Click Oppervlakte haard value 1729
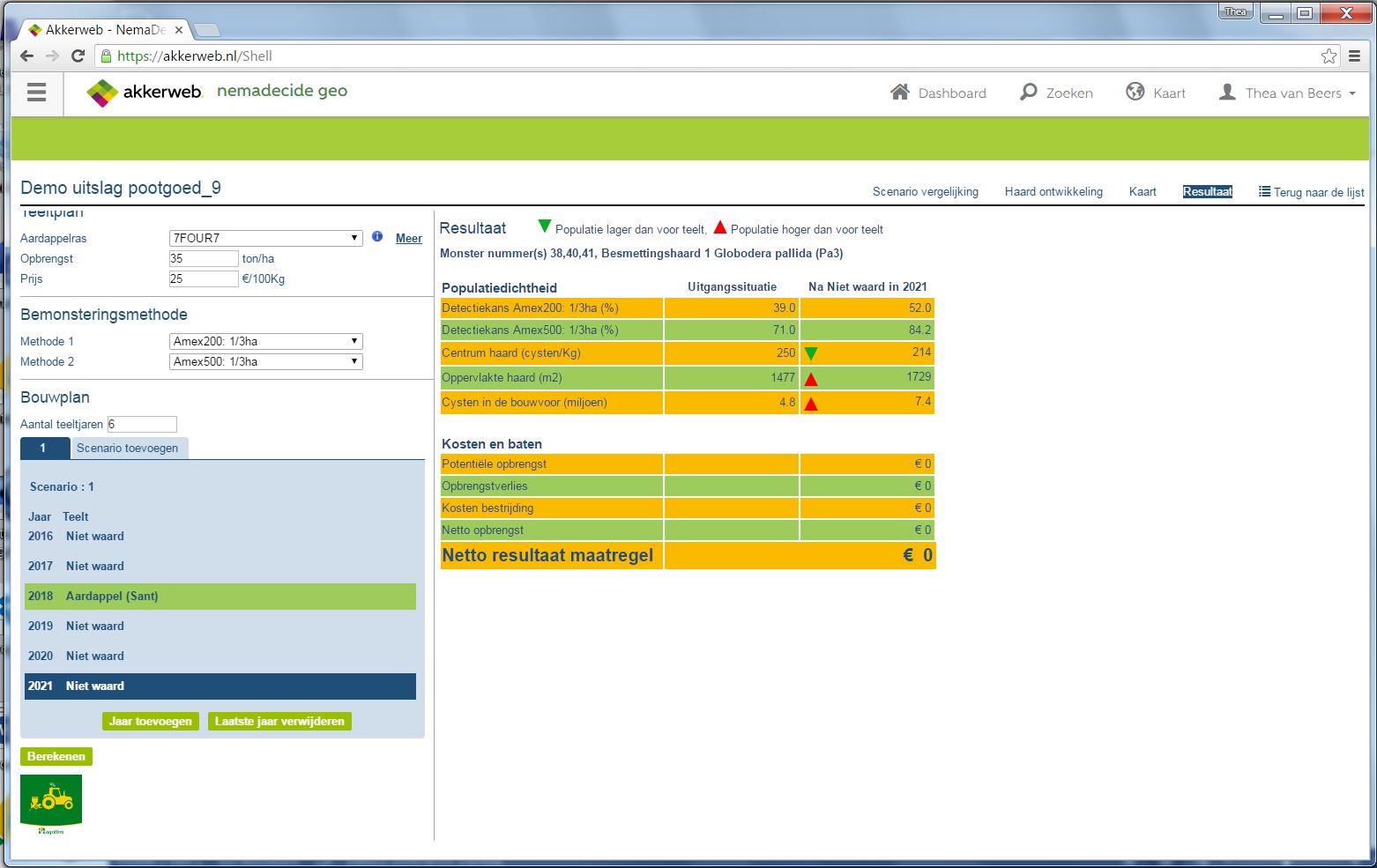The height and width of the screenshot is (868, 1377). [x=919, y=376]
